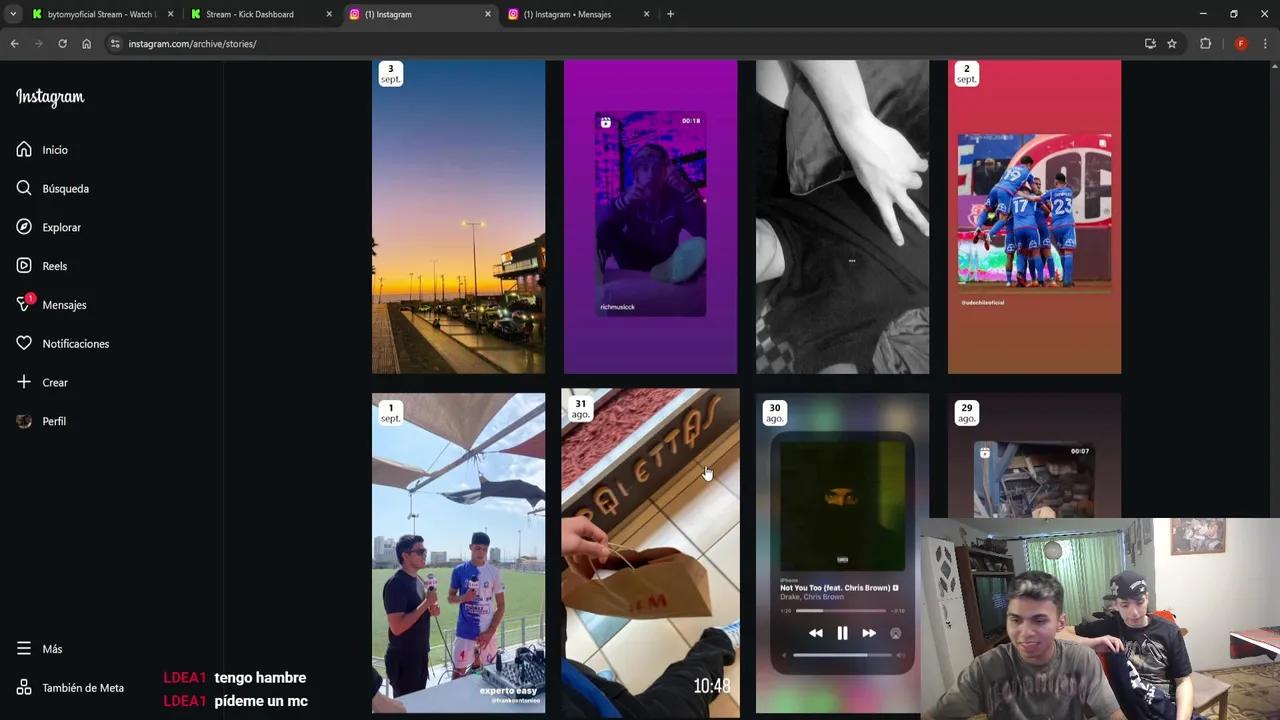The height and width of the screenshot is (720, 1280).
Task: Go to Inicio in the sidebar
Action: 42,150
